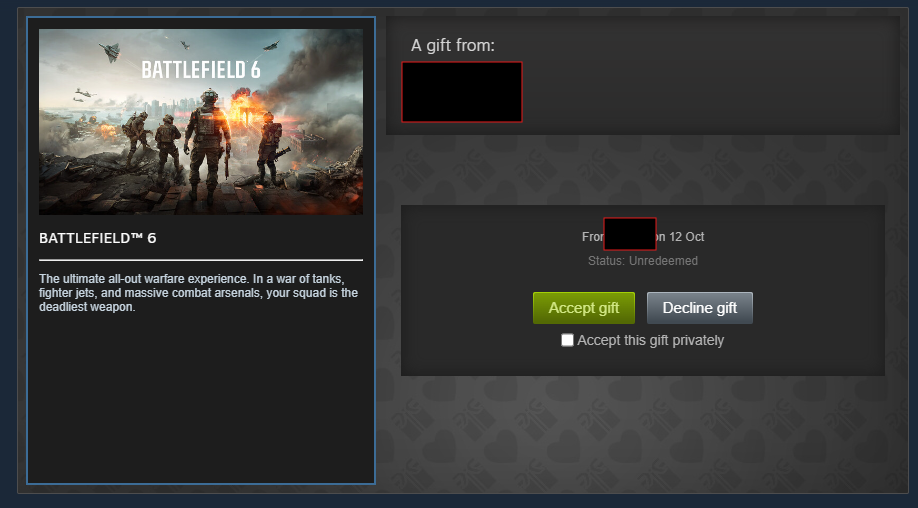Click the white divider line under the game title
The height and width of the screenshot is (508, 918).
[201, 260]
